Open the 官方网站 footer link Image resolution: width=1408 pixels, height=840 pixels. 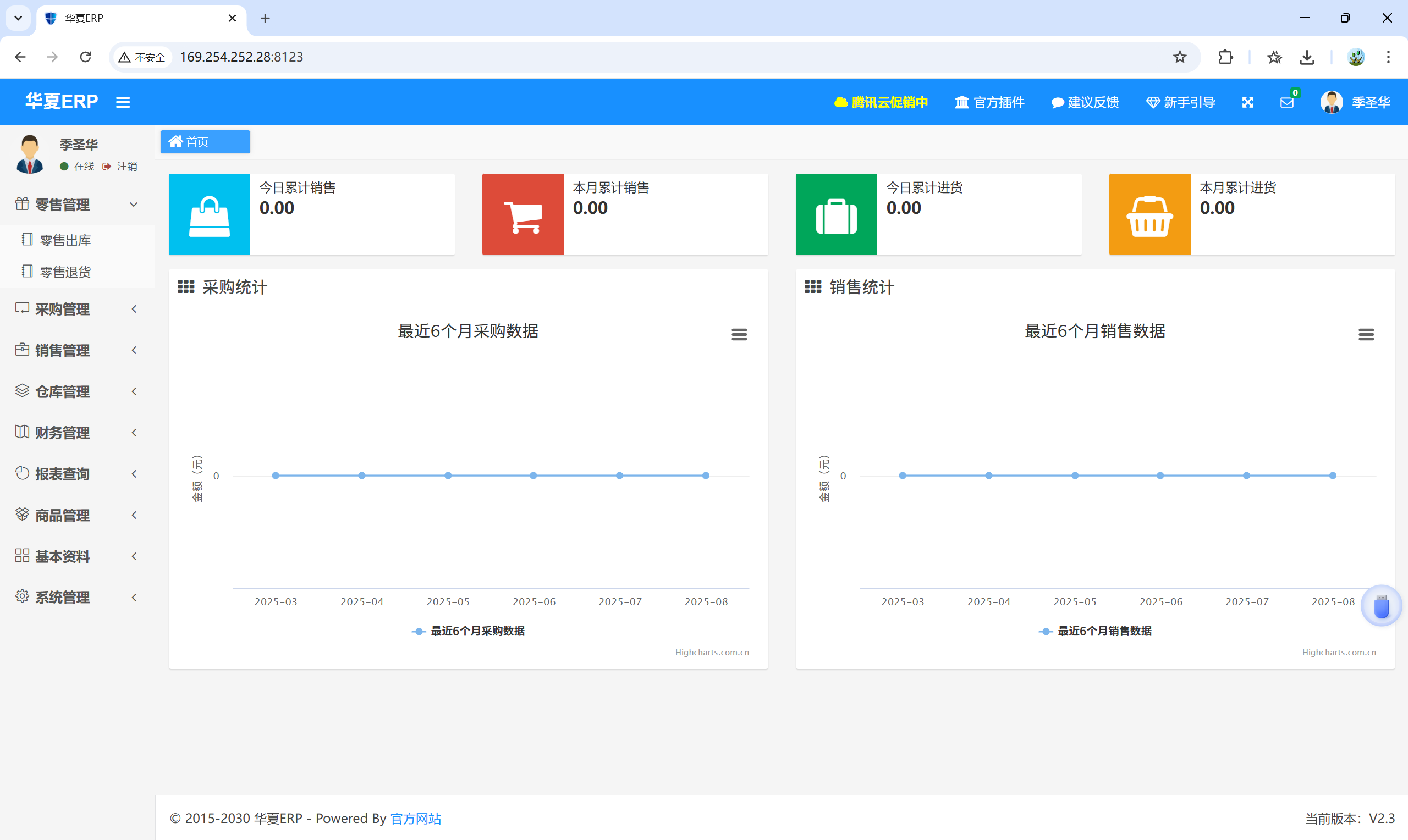coord(416,819)
